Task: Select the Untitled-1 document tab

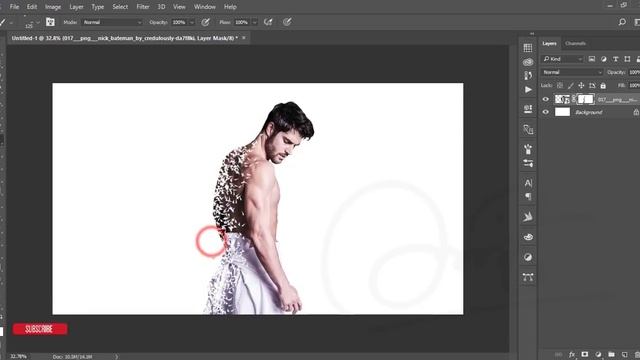Action: coord(124,38)
